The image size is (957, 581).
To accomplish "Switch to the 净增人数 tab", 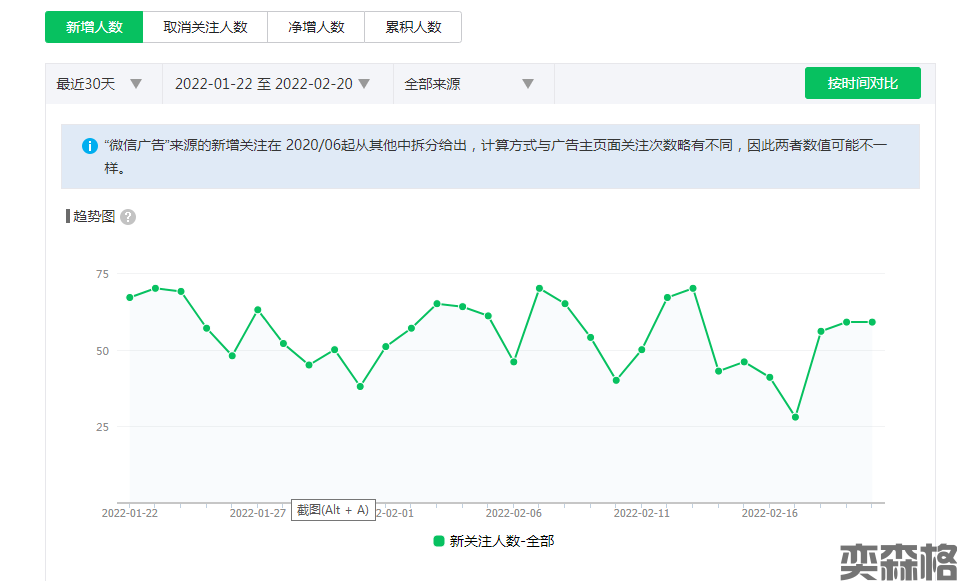I will coord(316,27).
